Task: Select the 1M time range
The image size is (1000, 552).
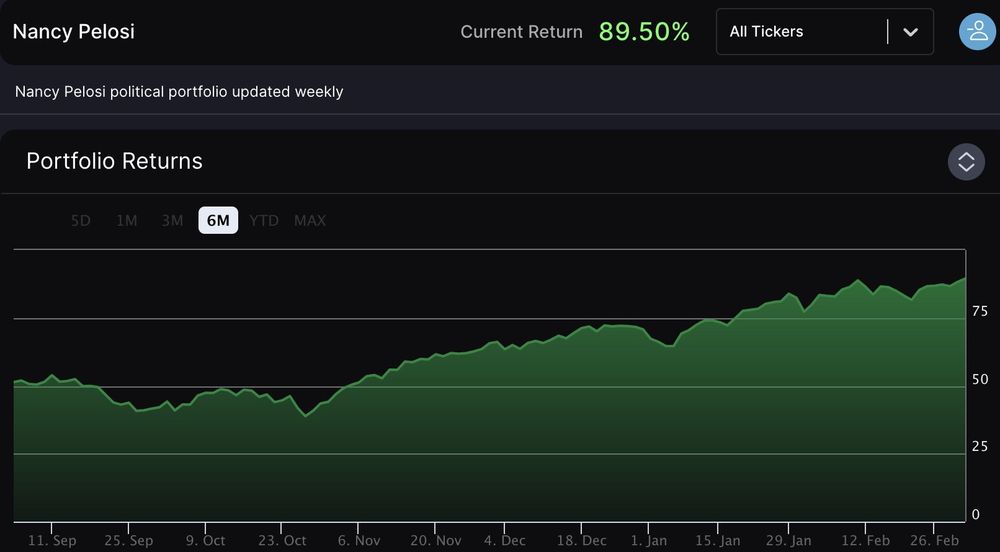Action: tap(127, 220)
